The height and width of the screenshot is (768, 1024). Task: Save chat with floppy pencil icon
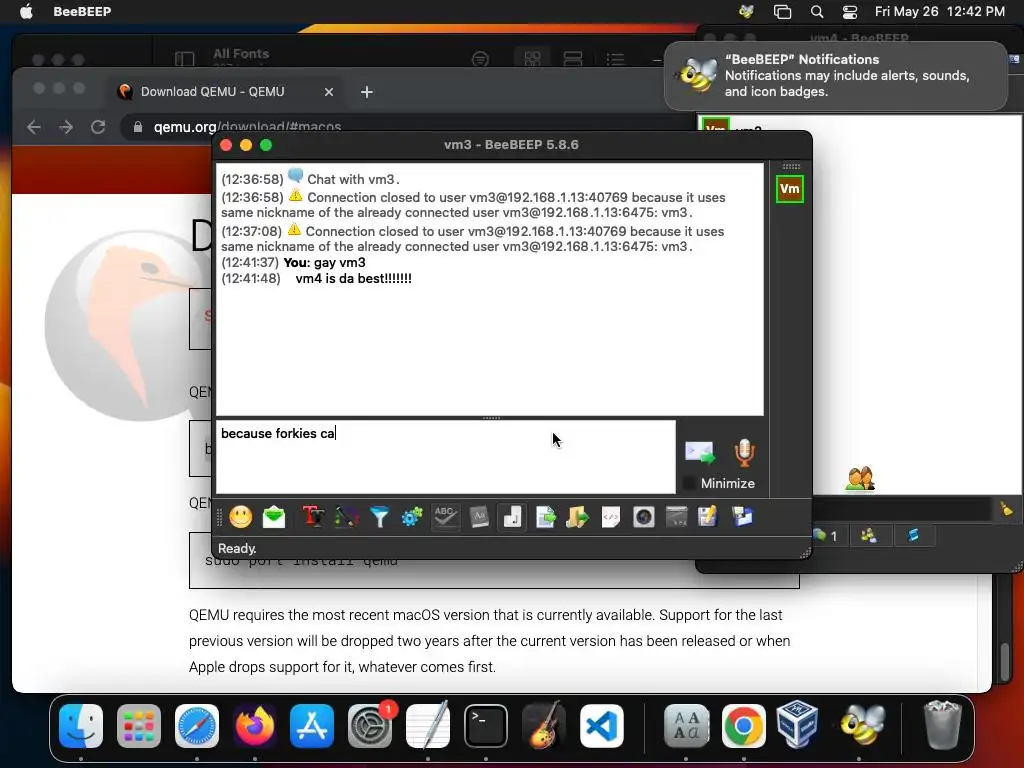pyautogui.click(x=708, y=517)
